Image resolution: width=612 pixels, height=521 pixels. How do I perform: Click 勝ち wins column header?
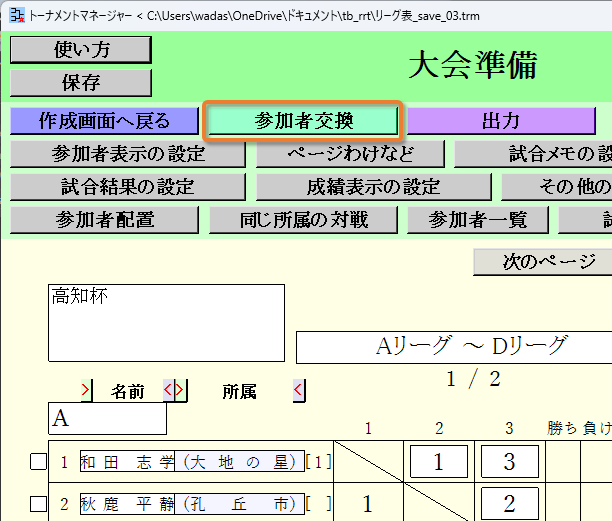(x=562, y=429)
